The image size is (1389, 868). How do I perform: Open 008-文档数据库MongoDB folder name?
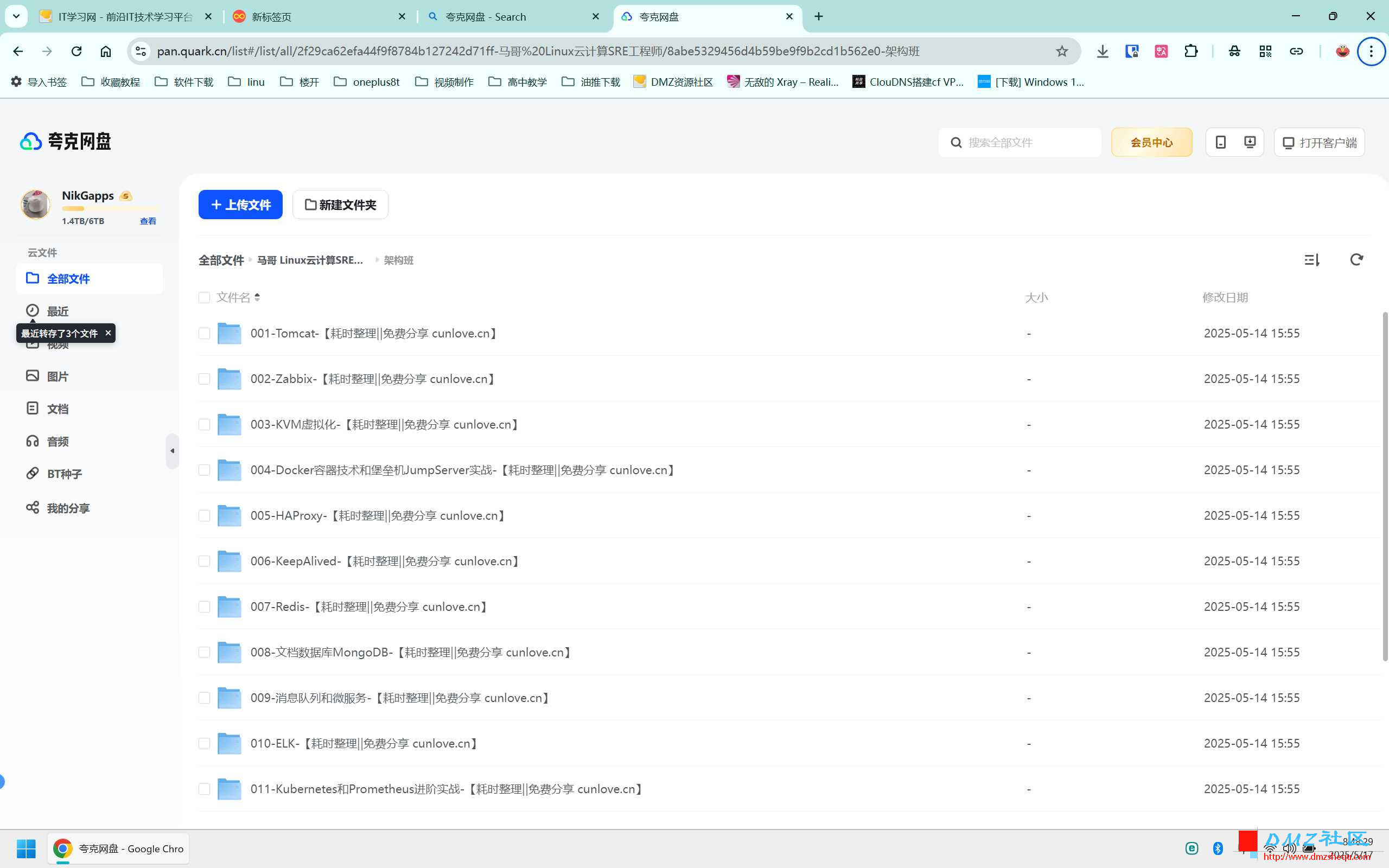tap(412, 652)
